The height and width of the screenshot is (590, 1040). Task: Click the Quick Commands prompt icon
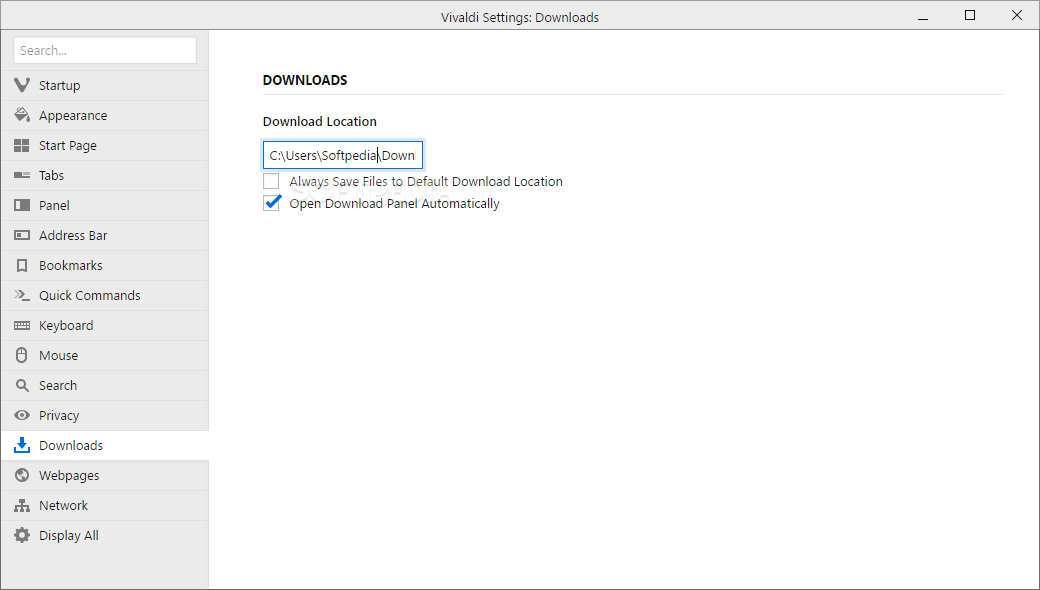click(22, 295)
